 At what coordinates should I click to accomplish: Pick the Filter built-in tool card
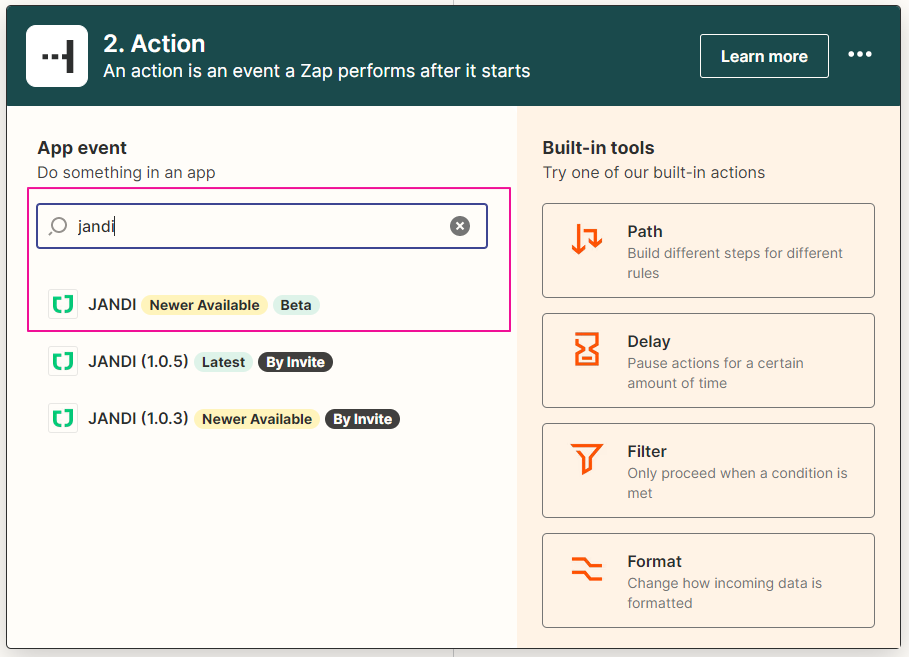[708, 471]
